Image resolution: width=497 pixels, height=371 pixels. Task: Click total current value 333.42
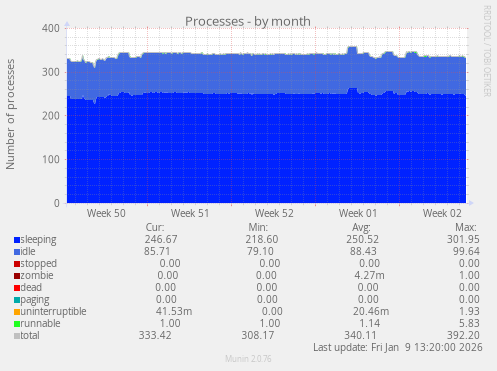(x=155, y=335)
